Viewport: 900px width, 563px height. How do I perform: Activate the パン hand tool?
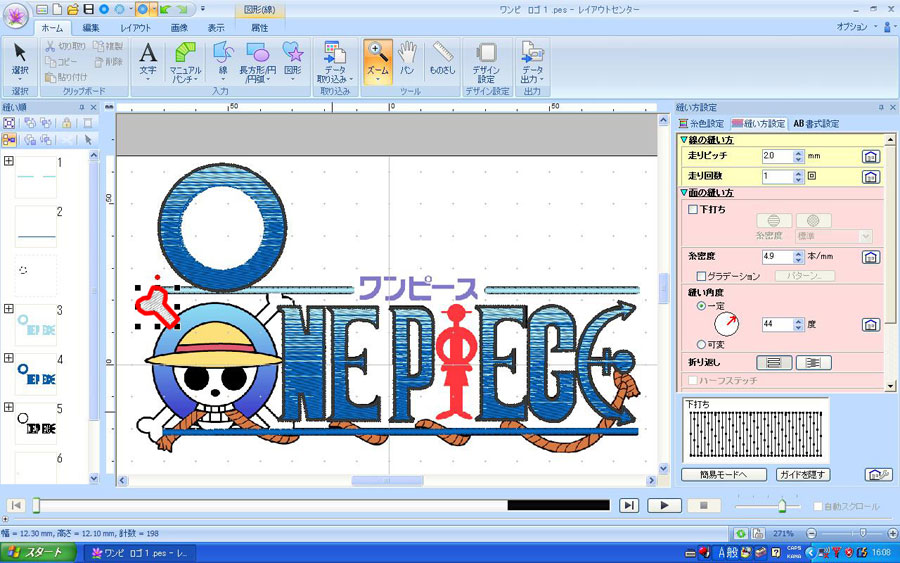(x=407, y=60)
